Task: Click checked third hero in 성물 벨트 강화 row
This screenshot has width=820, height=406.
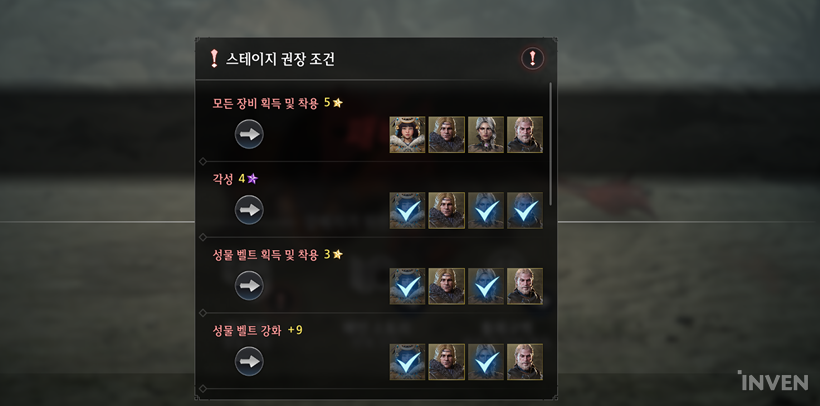Action: [486, 362]
